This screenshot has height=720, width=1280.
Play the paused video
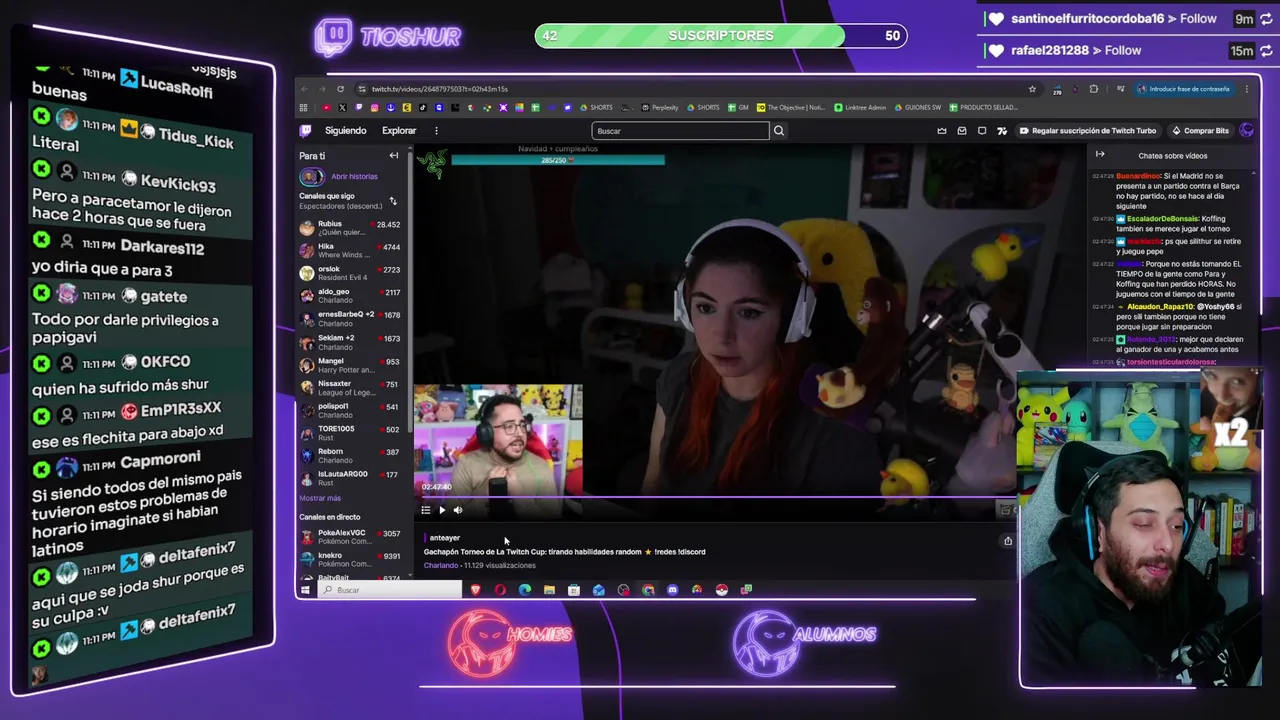(x=442, y=510)
